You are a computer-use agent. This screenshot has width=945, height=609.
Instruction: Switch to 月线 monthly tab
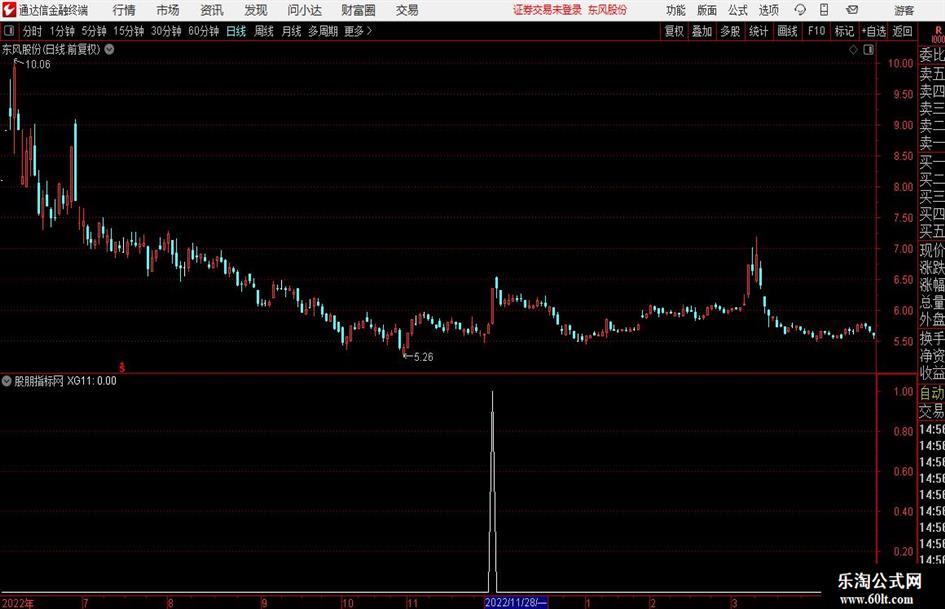click(291, 31)
